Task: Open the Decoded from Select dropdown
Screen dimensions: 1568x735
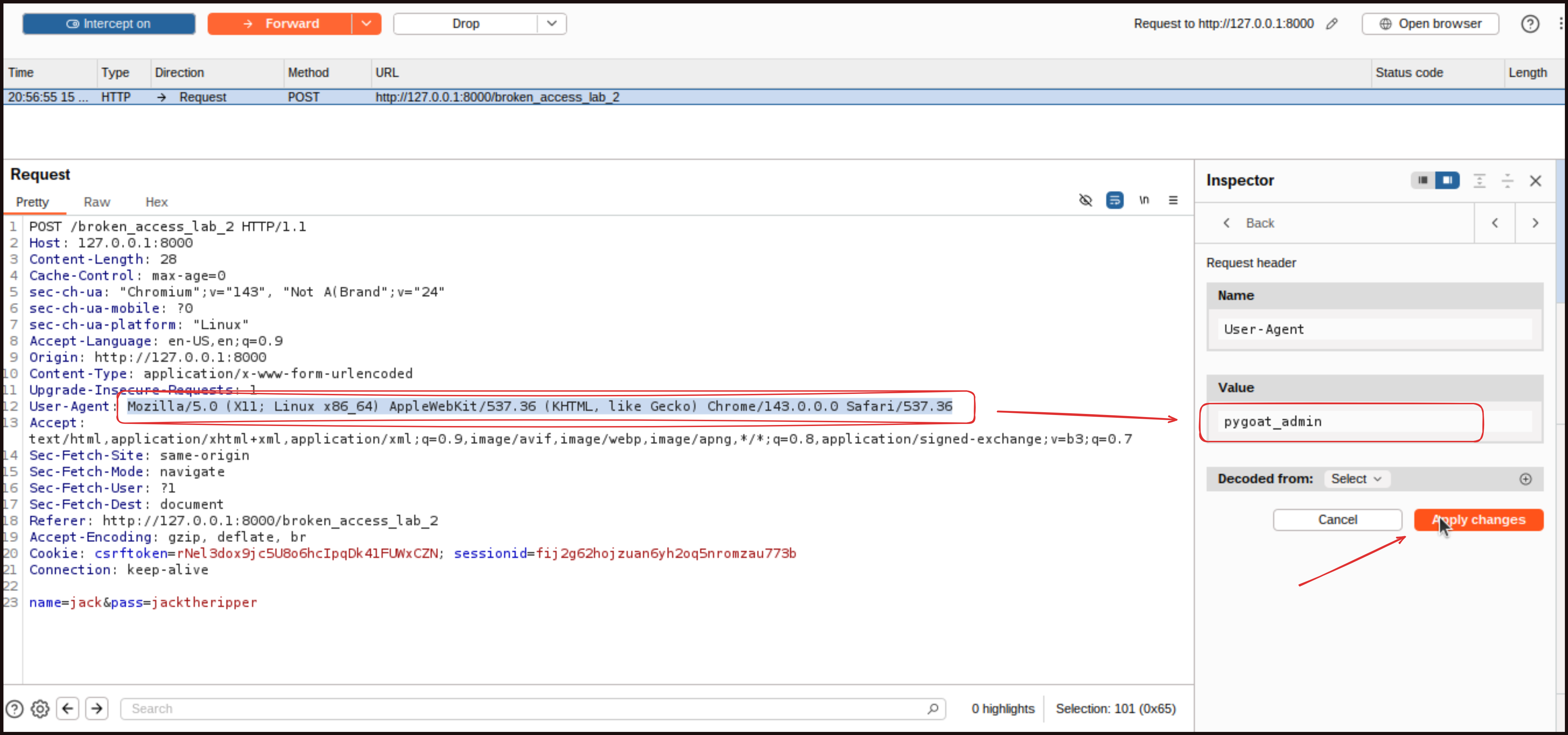Action: [x=1356, y=479]
